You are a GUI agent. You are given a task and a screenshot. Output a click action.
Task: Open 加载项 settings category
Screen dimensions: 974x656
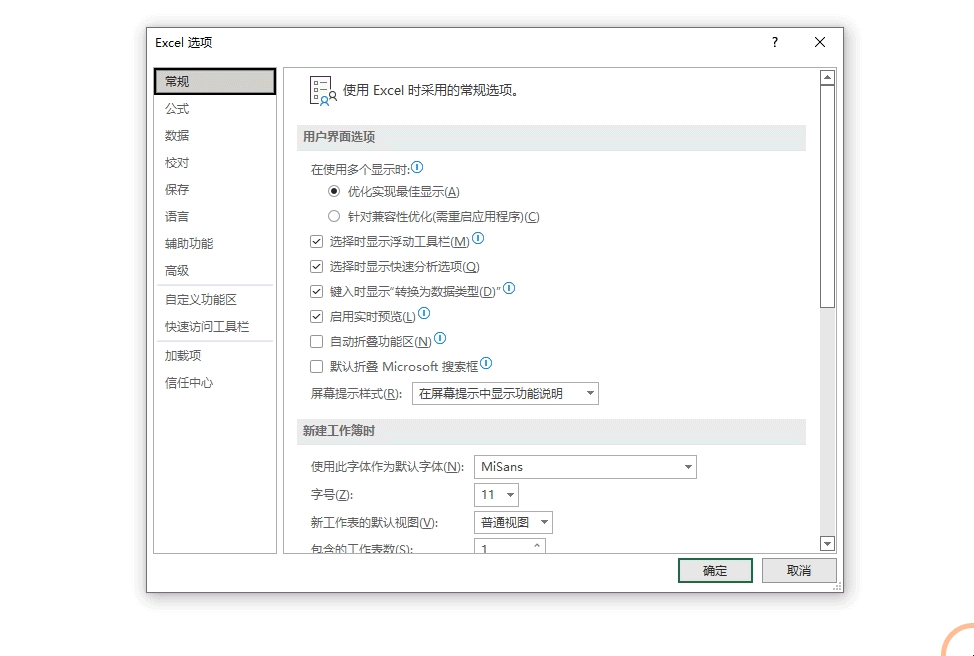click(215, 356)
